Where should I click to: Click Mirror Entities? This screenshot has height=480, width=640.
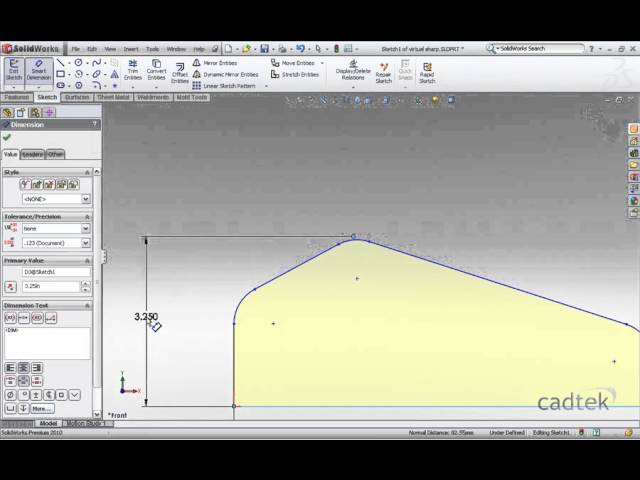point(215,63)
